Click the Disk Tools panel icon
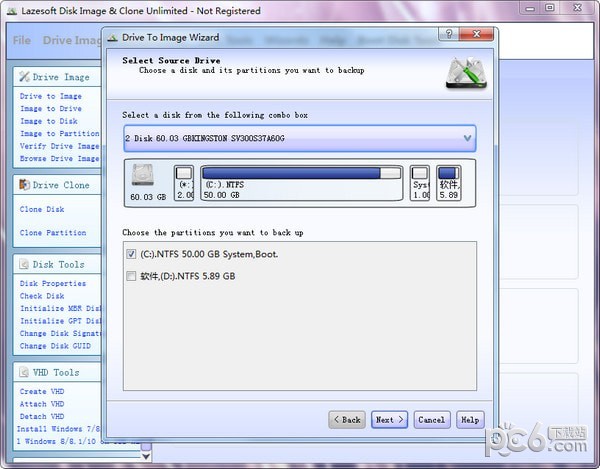The image size is (600, 469). 24,264
